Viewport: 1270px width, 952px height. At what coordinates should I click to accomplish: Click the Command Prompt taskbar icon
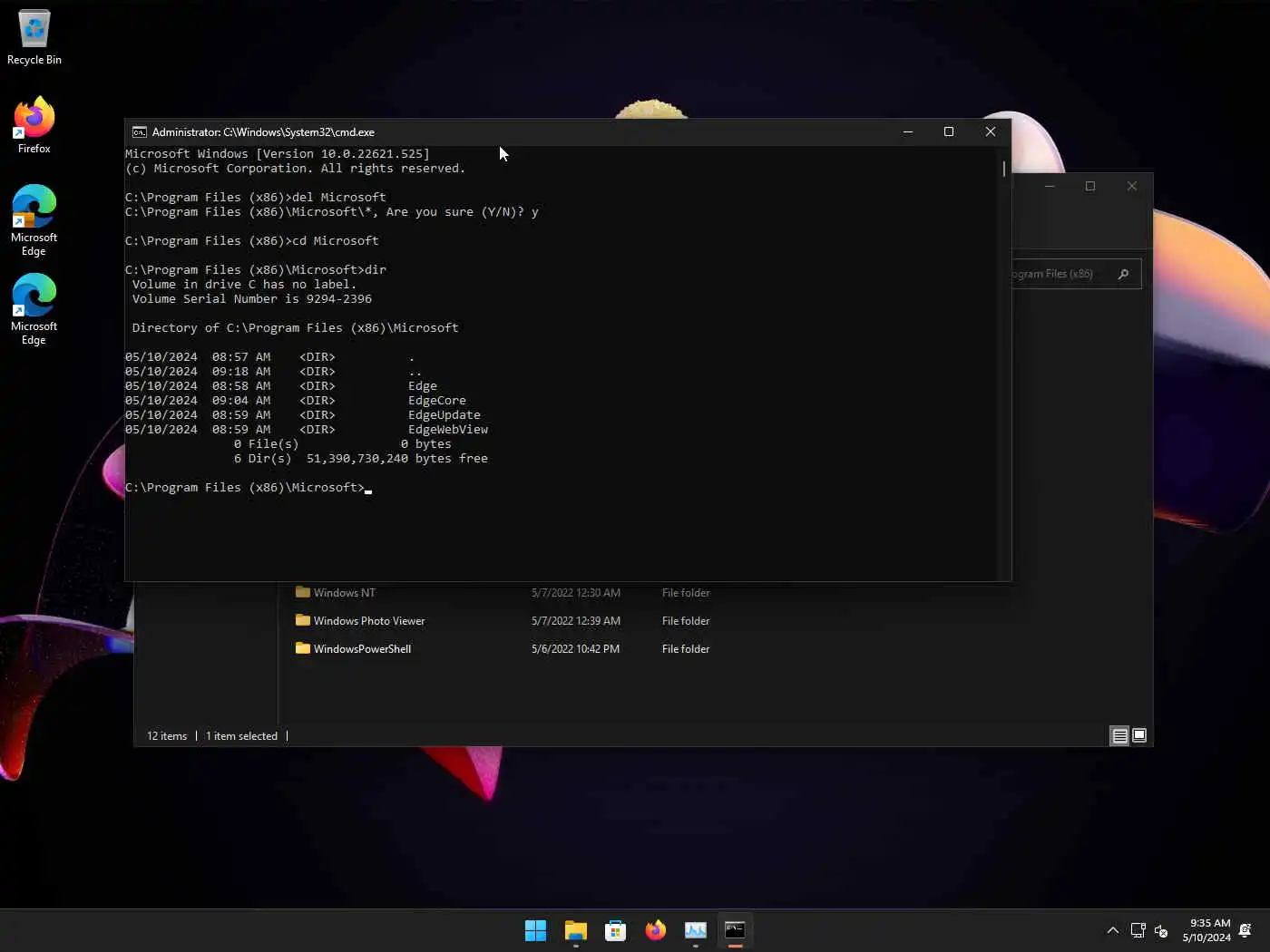(x=736, y=930)
